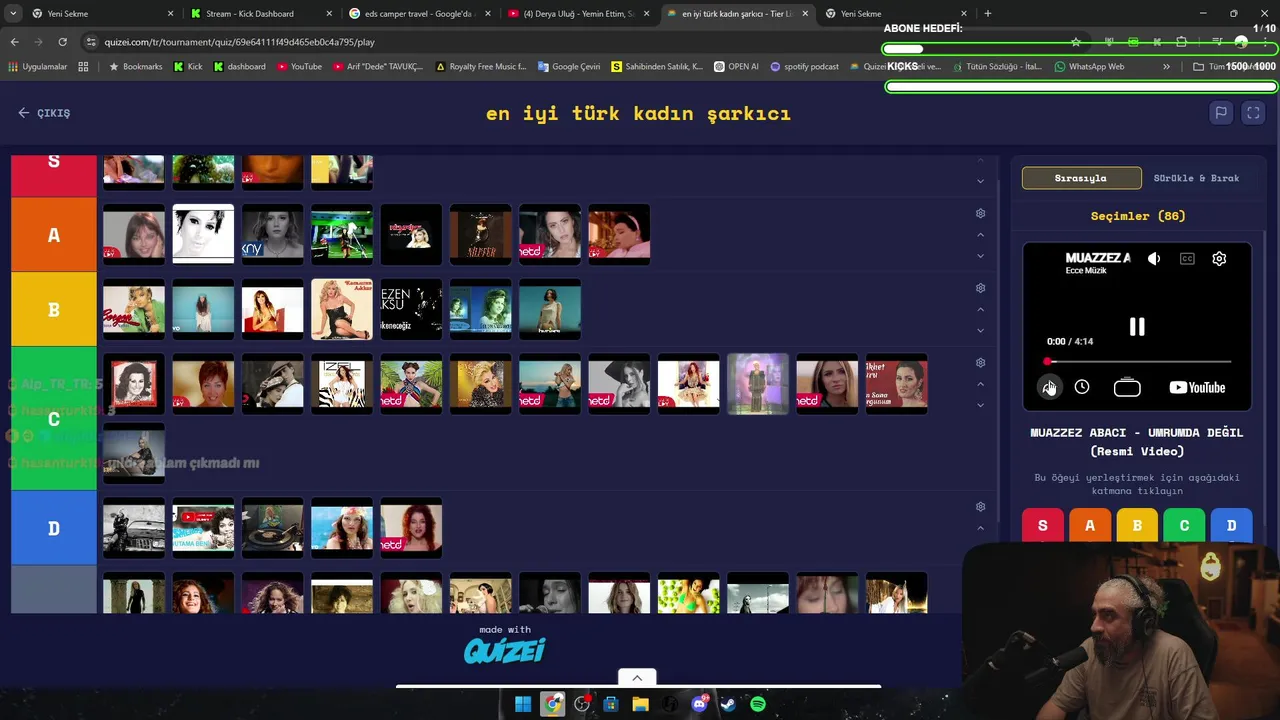Screen dimensions: 1280x720
Task: Open YouTube bookmark
Action: (x=299, y=67)
